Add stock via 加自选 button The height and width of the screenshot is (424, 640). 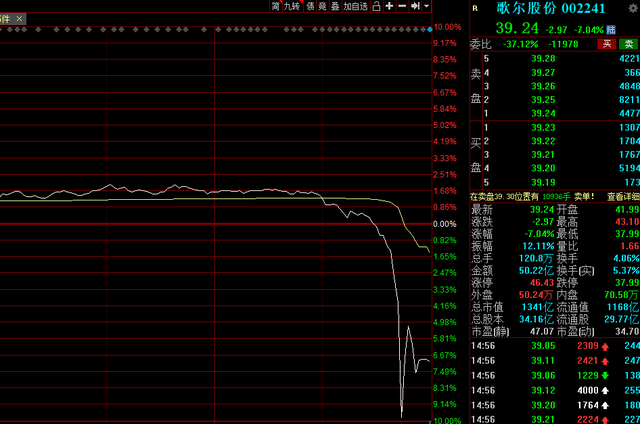click(x=354, y=6)
